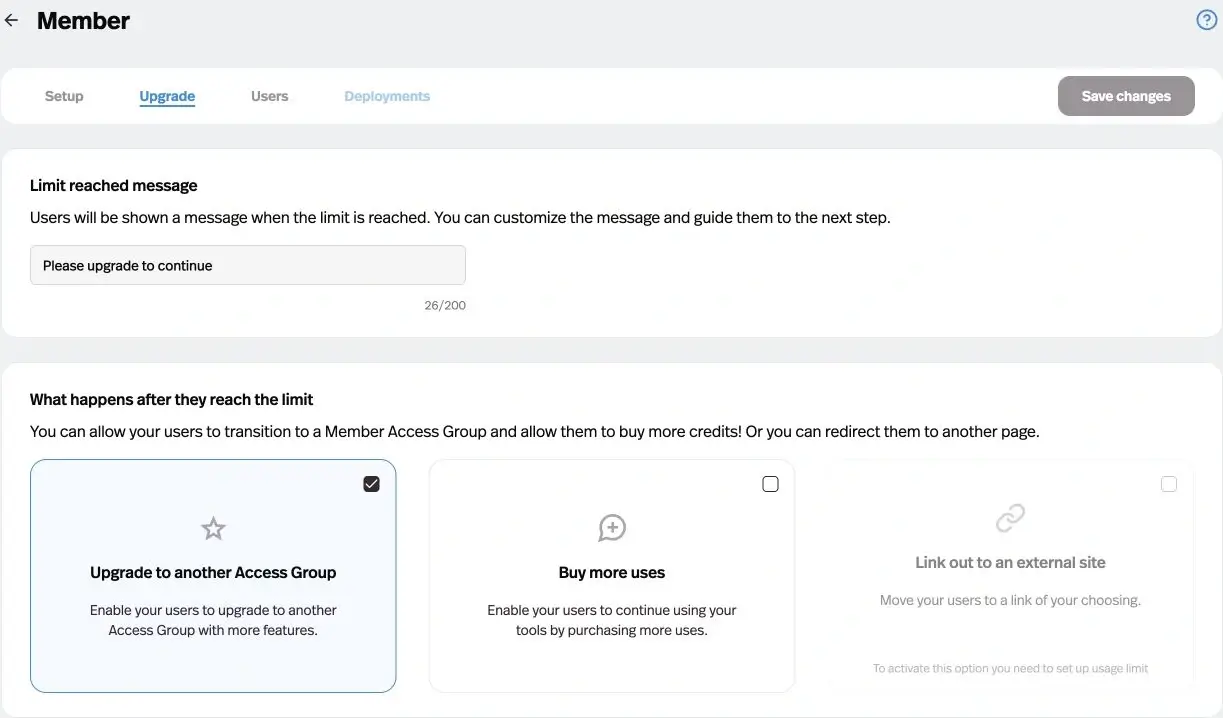Click the Member page title
The image size is (1223, 718).
click(83, 20)
